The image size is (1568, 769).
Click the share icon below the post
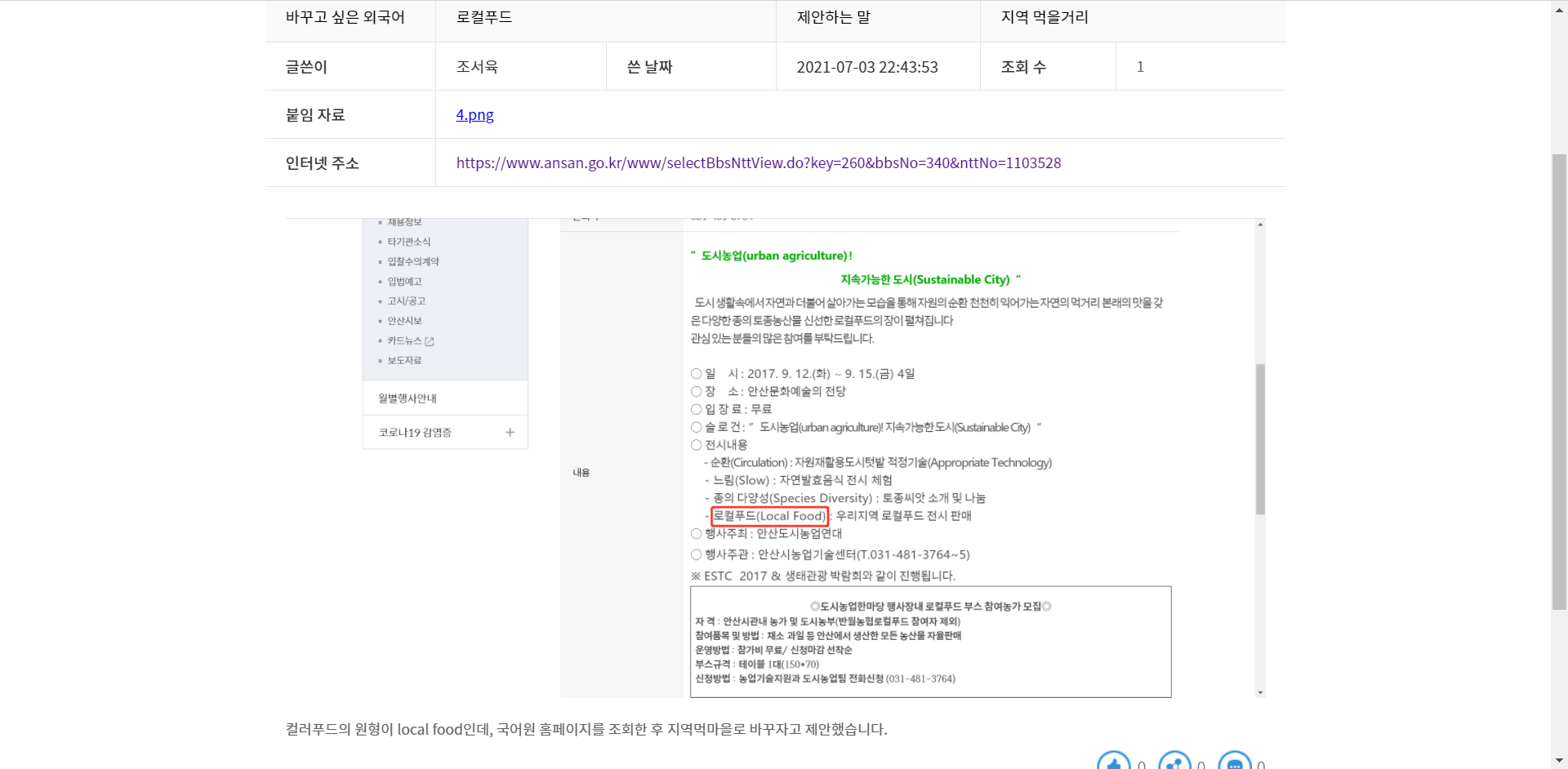coord(1174,762)
